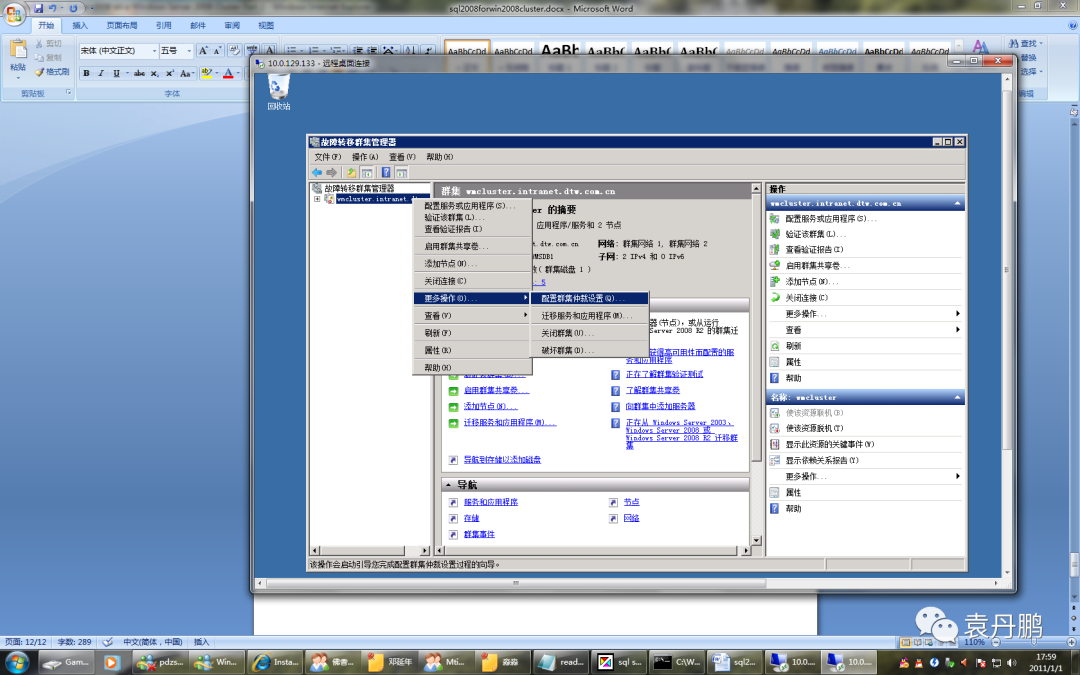Image resolution: width=1080 pixels, height=675 pixels.
Task: Click the Office button in Word
Action: 14,13
